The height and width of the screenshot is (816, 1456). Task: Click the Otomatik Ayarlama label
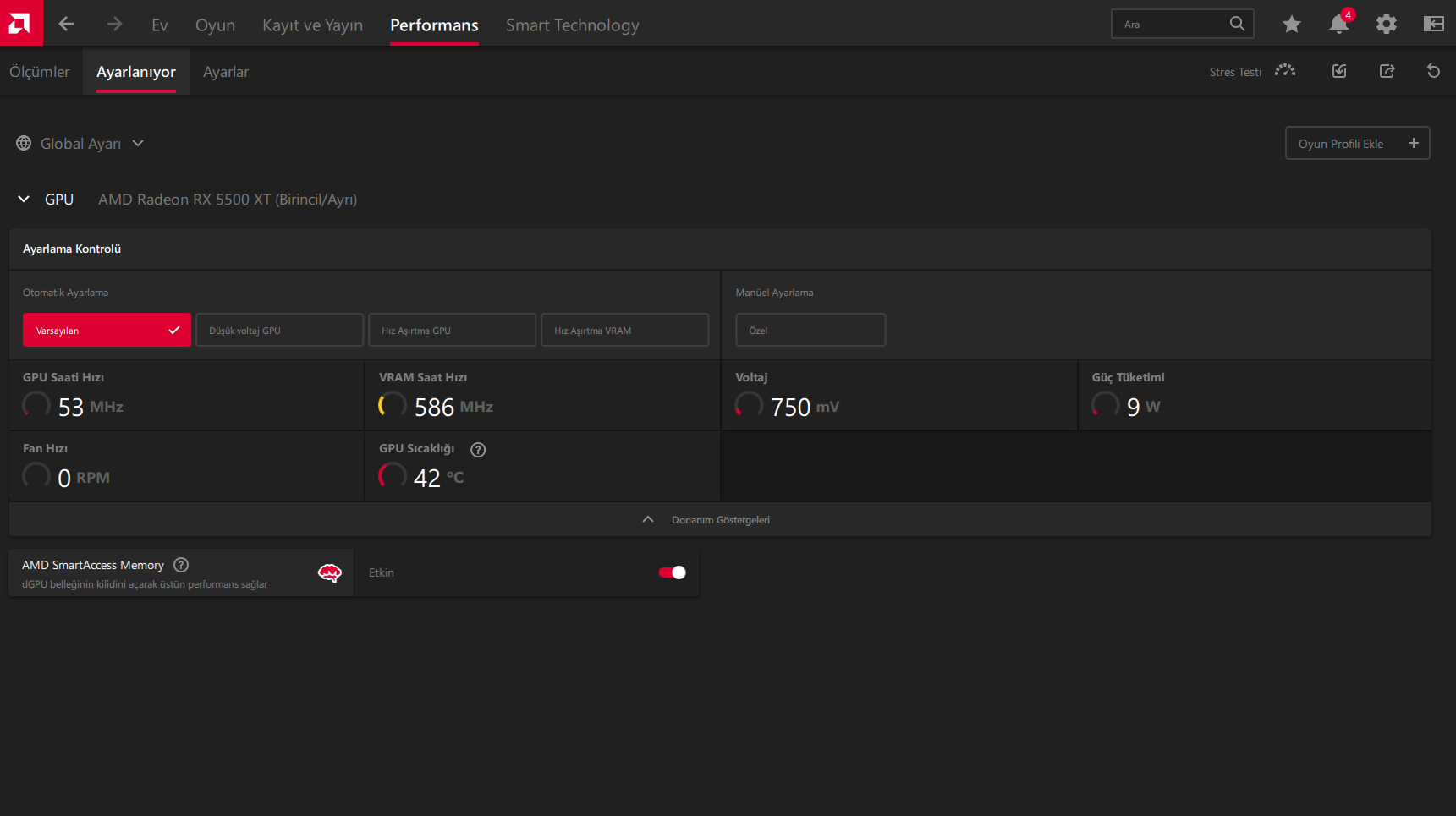pyautogui.click(x=65, y=293)
